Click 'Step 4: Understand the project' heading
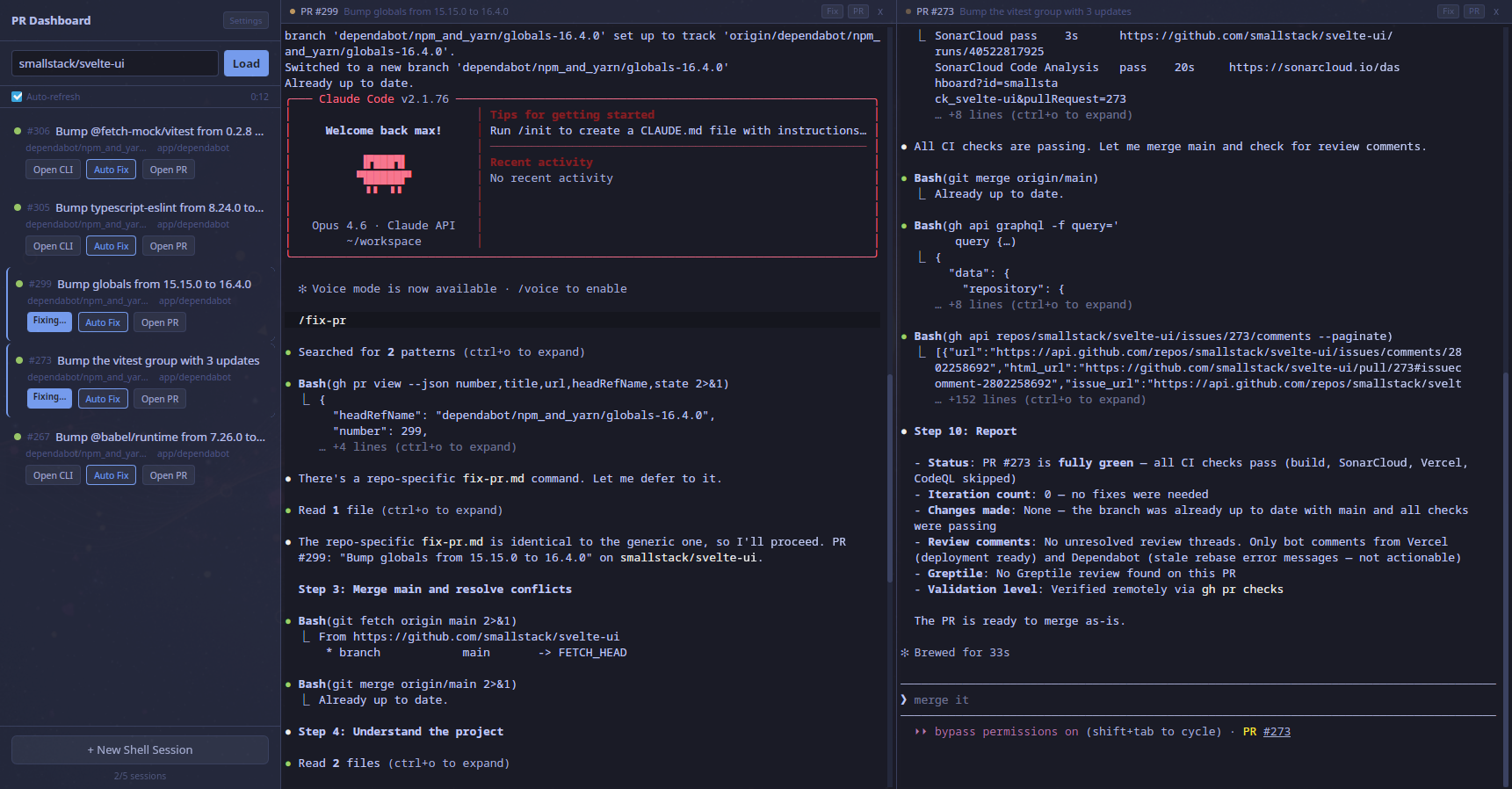1512x789 pixels. [x=401, y=732]
